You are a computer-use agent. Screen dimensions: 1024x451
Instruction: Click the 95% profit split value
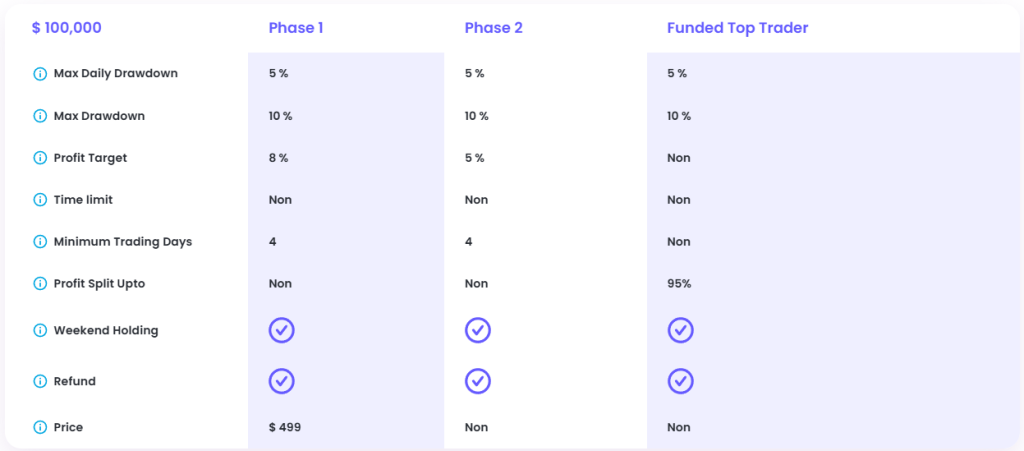679,284
